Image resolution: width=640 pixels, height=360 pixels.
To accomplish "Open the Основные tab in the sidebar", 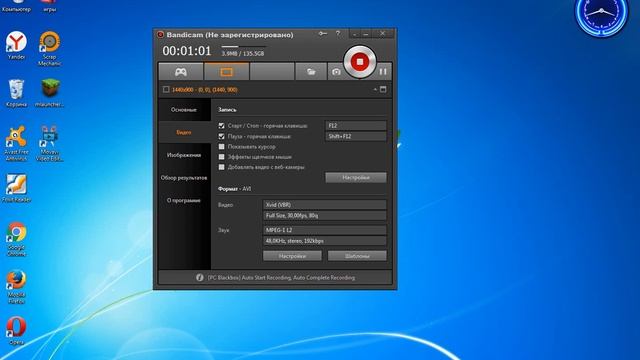I will coord(184,109).
